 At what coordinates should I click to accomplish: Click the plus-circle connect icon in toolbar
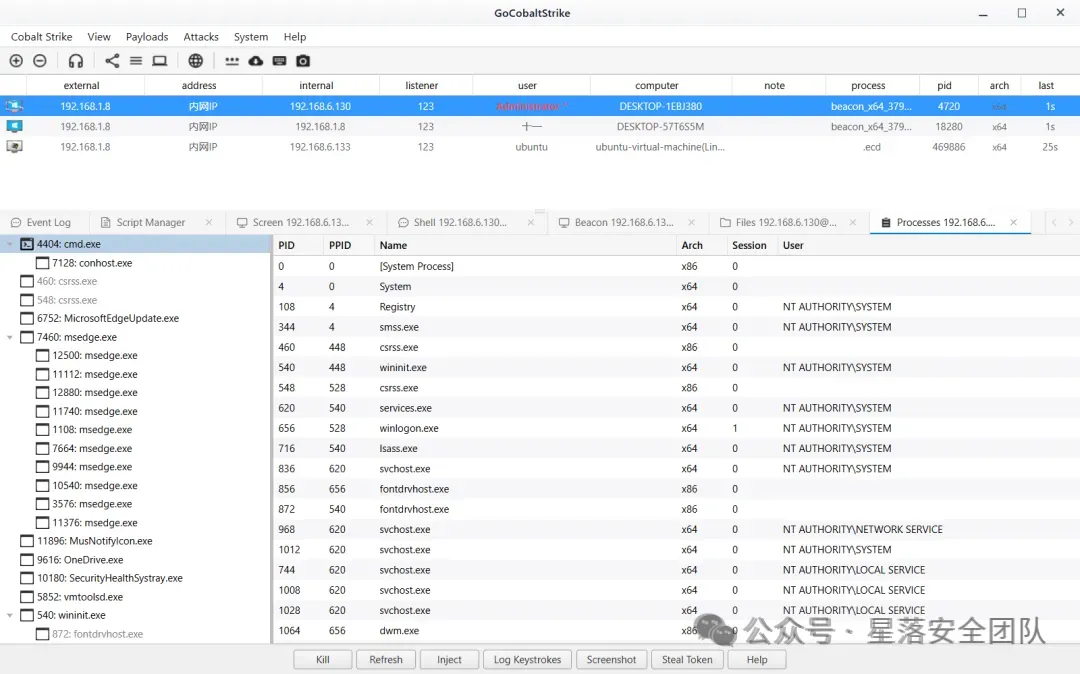(x=16, y=61)
